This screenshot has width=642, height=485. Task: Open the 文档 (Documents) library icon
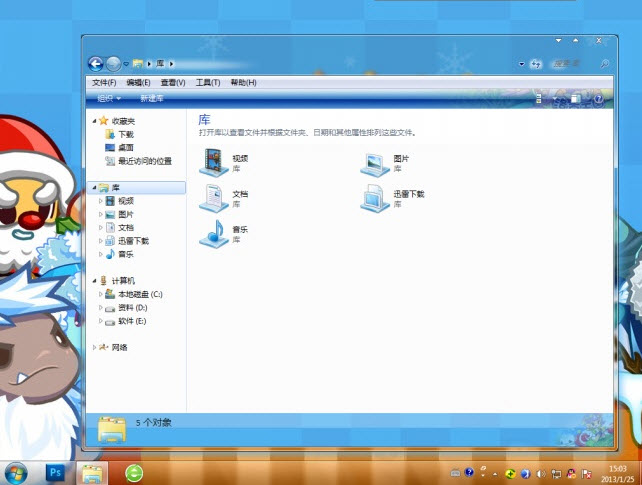213,197
